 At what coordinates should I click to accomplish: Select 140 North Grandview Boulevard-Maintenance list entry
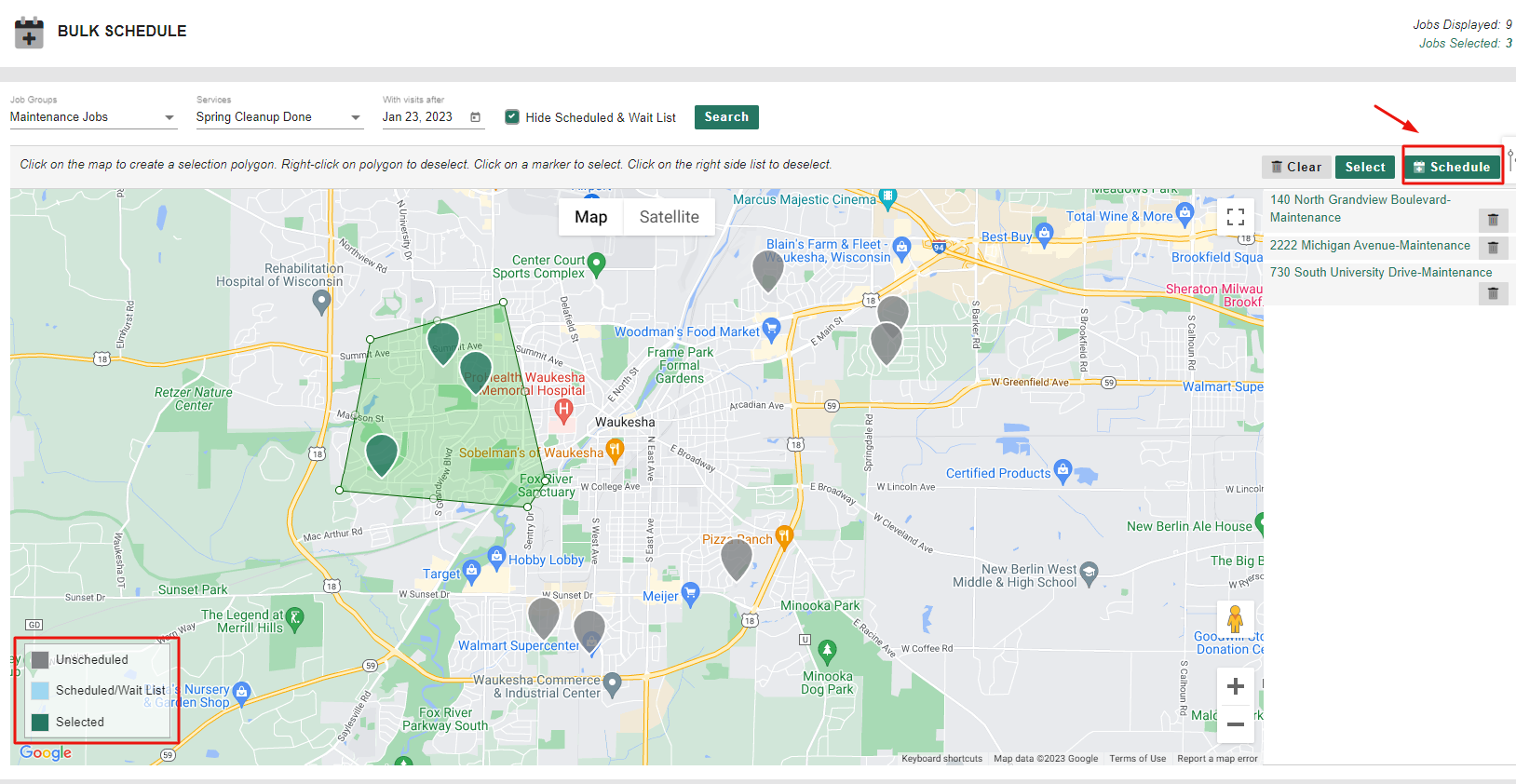point(1360,209)
